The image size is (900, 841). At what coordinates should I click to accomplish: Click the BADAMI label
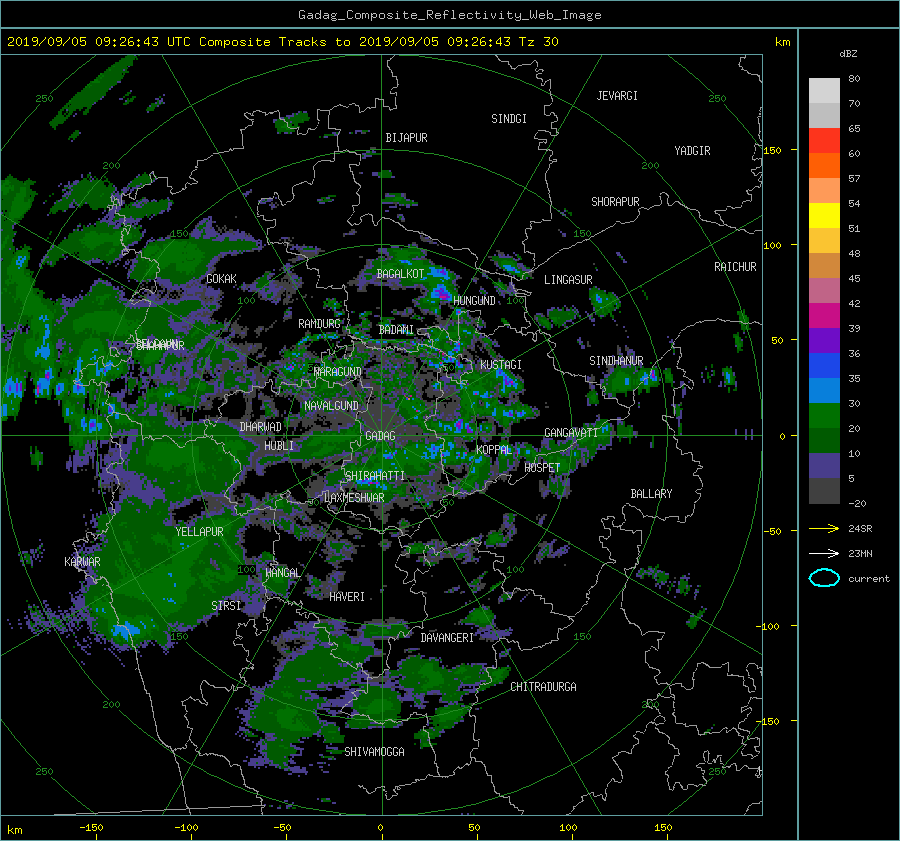coord(396,330)
